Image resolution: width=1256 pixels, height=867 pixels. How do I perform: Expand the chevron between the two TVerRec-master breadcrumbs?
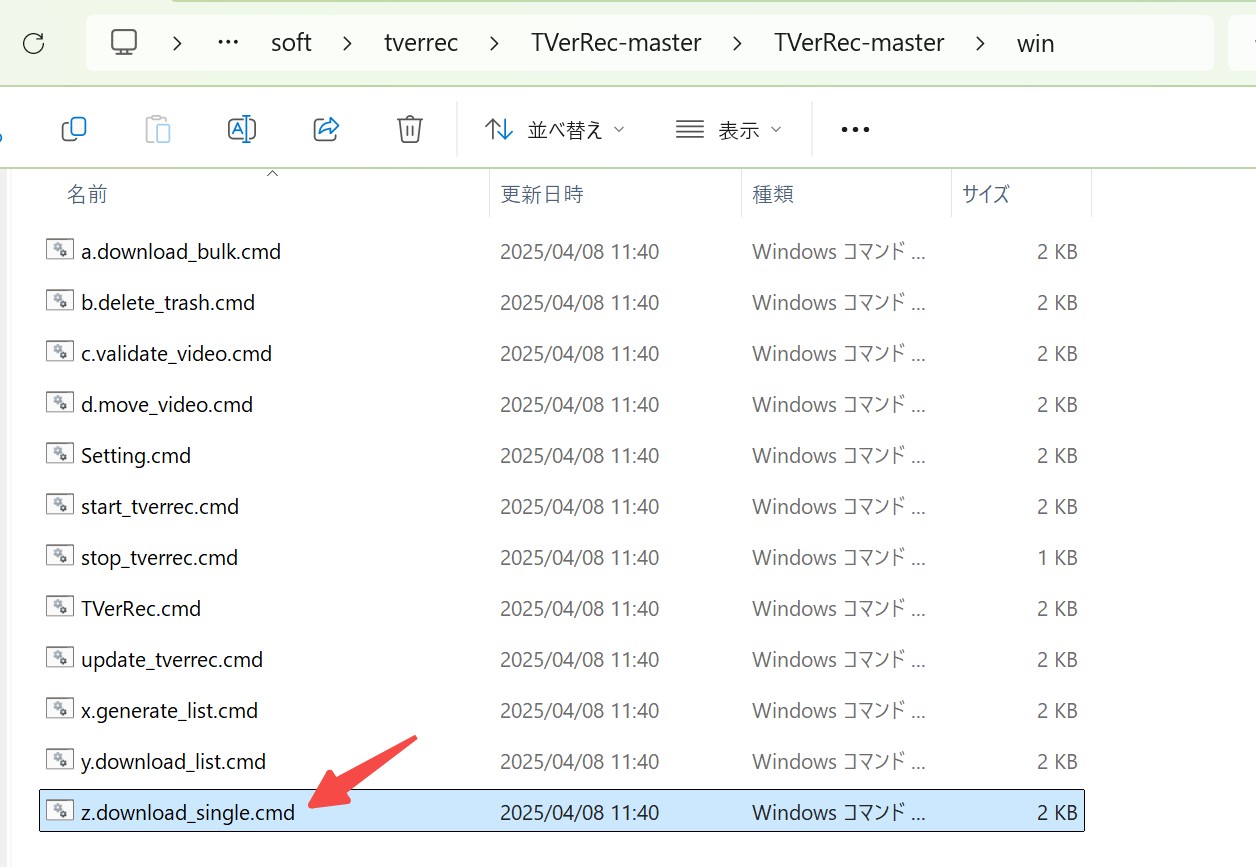[x=738, y=43]
